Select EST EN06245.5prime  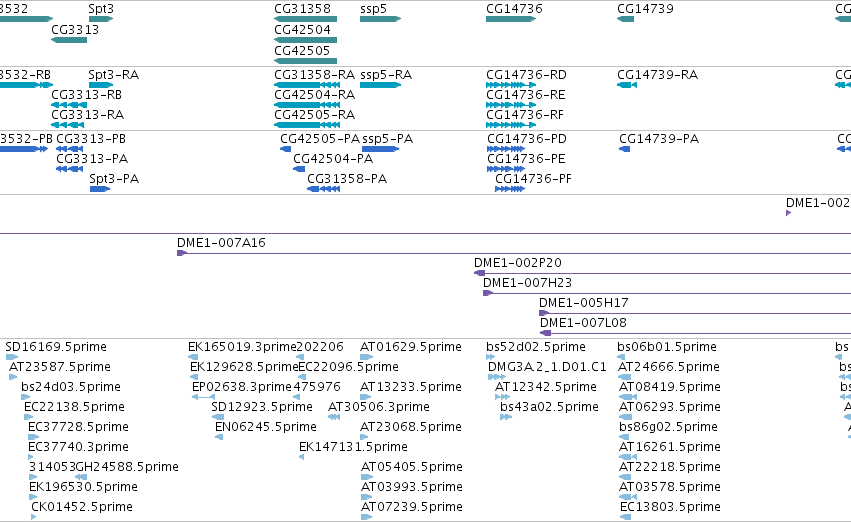pyautogui.click(x=219, y=437)
